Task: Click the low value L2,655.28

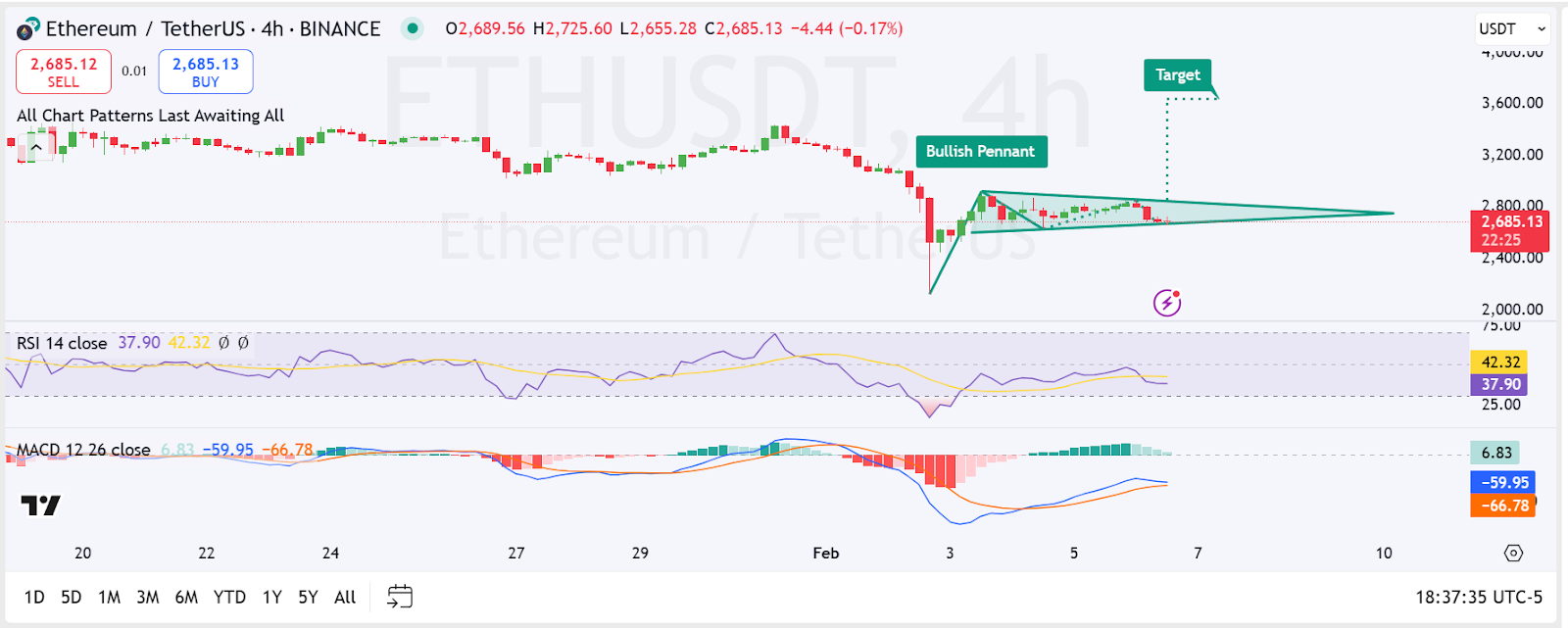Action: point(659,28)
